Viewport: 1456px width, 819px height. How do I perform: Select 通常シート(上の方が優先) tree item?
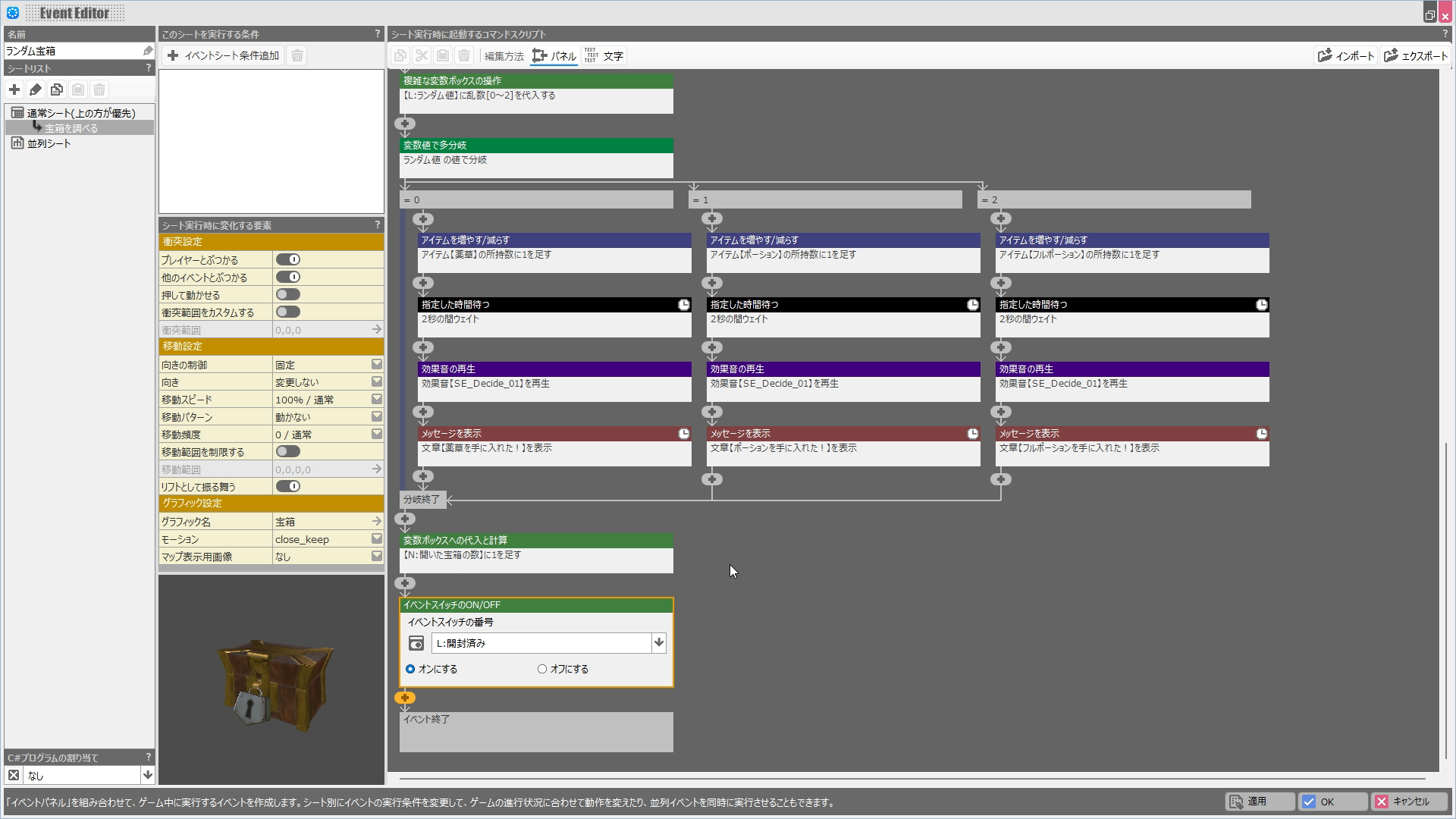(x=81, y=113)
